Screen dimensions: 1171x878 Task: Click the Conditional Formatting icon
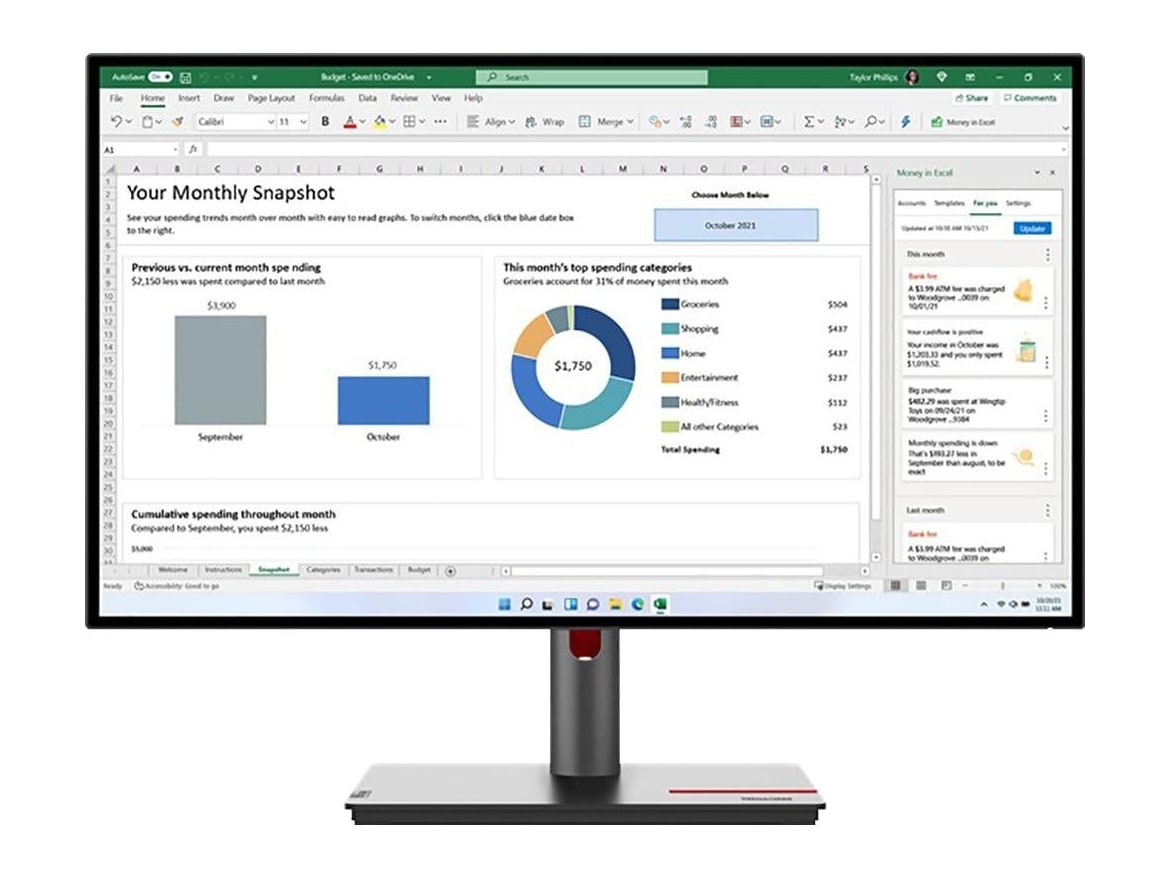736,121
